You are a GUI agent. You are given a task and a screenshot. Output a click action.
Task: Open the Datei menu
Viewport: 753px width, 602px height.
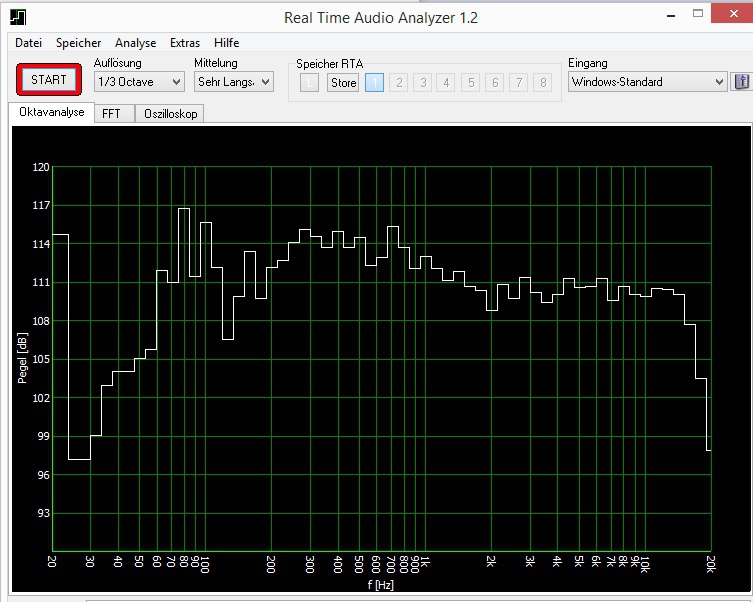[28, 43]
